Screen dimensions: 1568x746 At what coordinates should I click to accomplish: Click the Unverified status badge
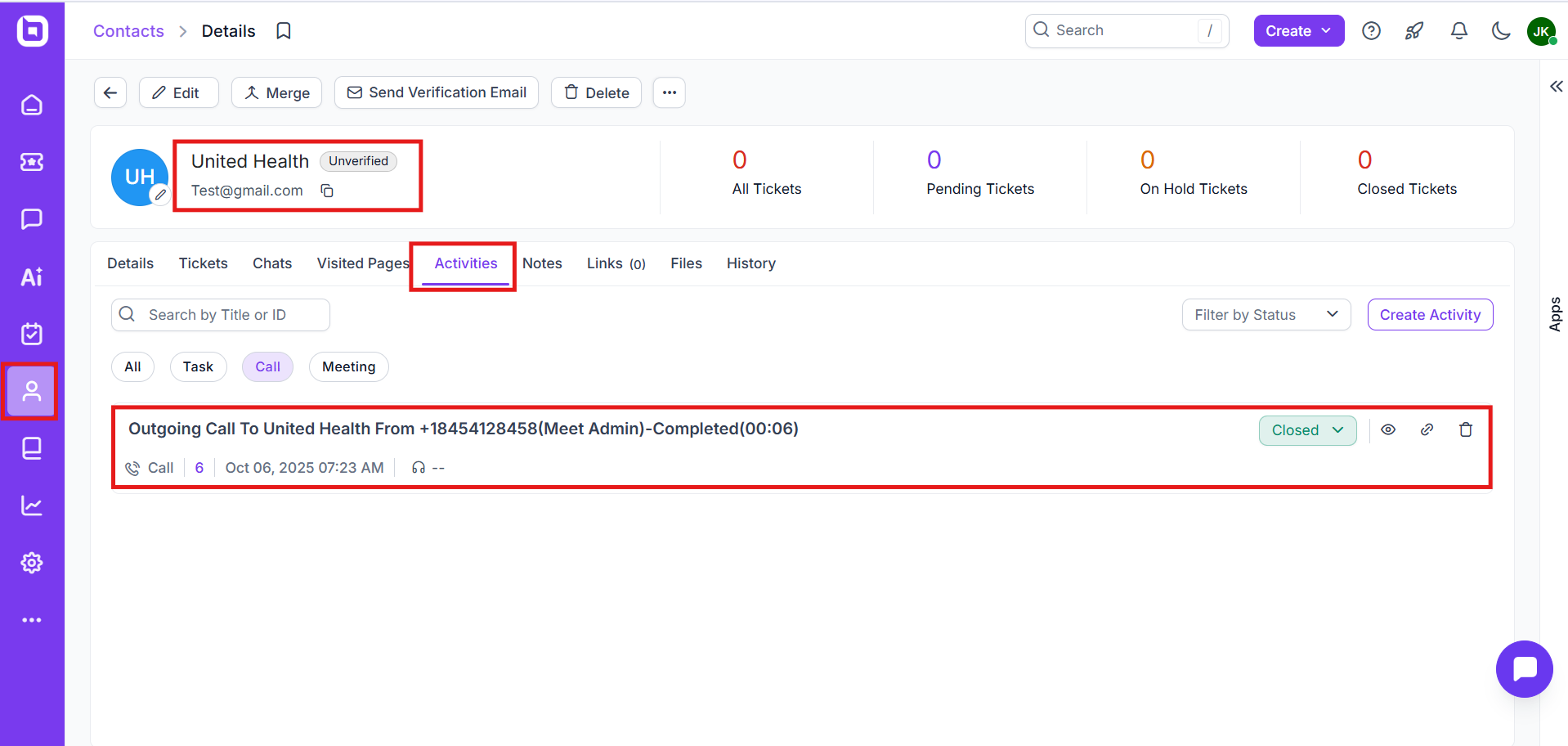(358, 161)
